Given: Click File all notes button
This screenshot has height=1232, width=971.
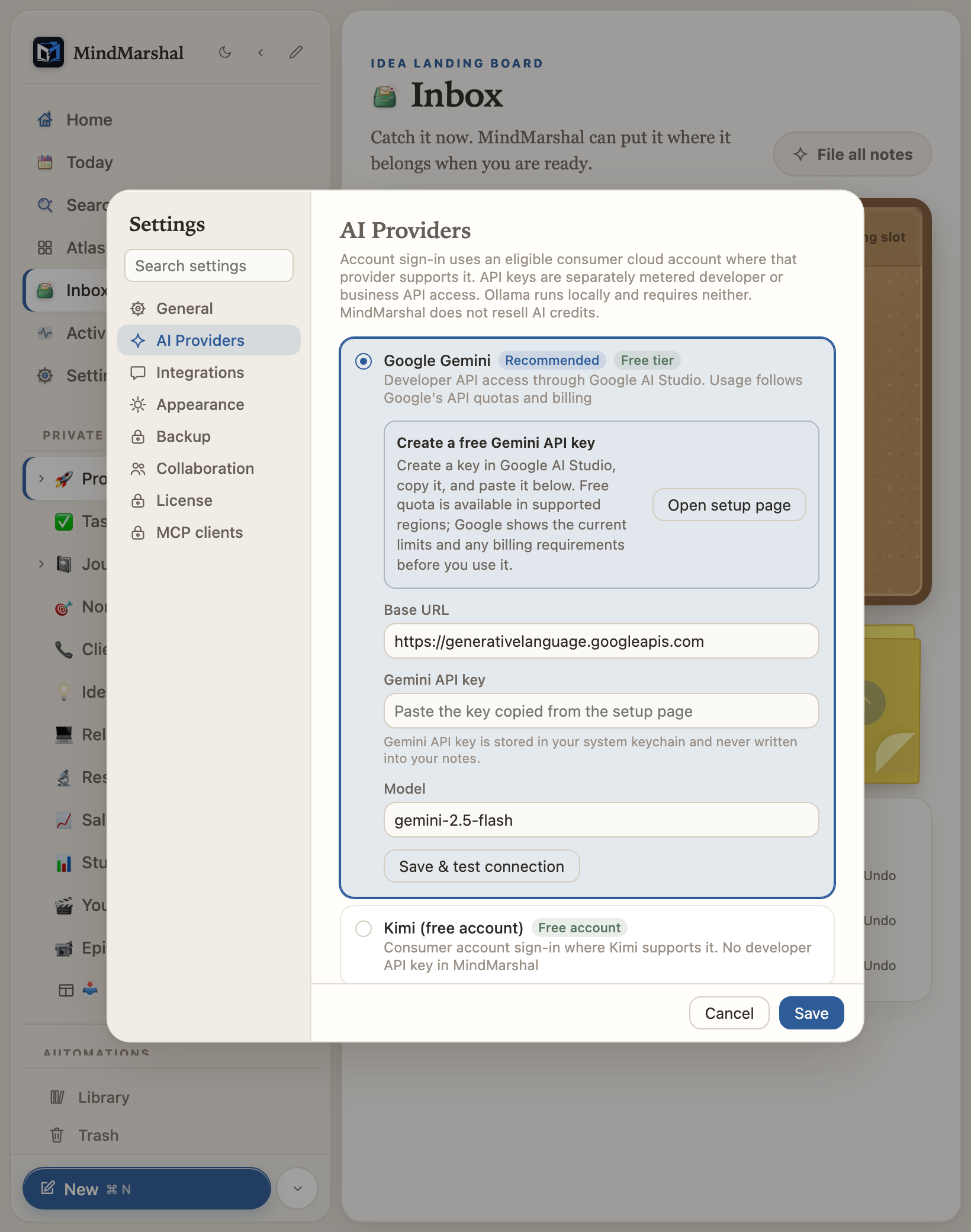Looking at the screenshot, I should pos(853,155).
